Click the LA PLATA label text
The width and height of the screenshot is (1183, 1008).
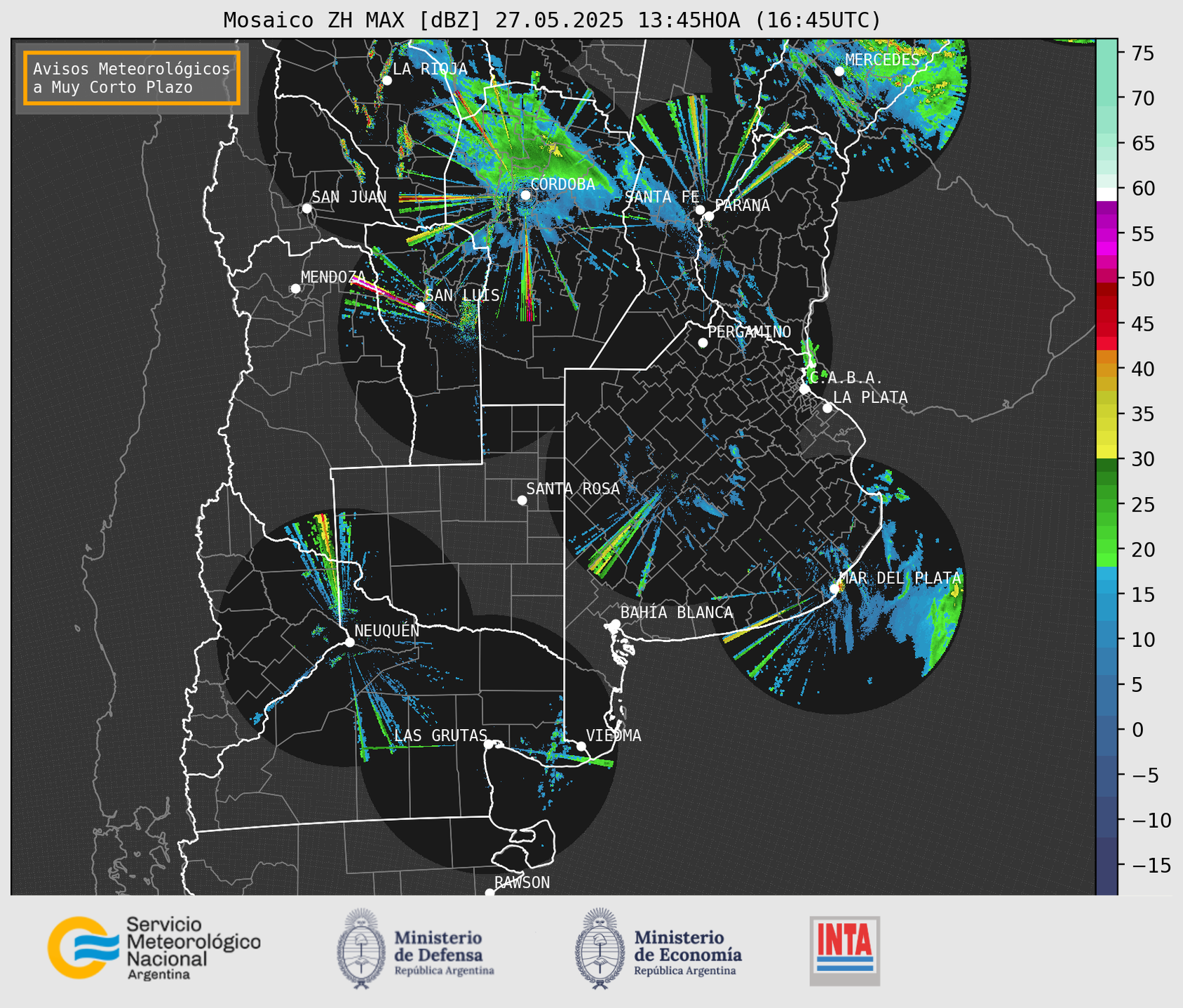click(x=870, y=397)
